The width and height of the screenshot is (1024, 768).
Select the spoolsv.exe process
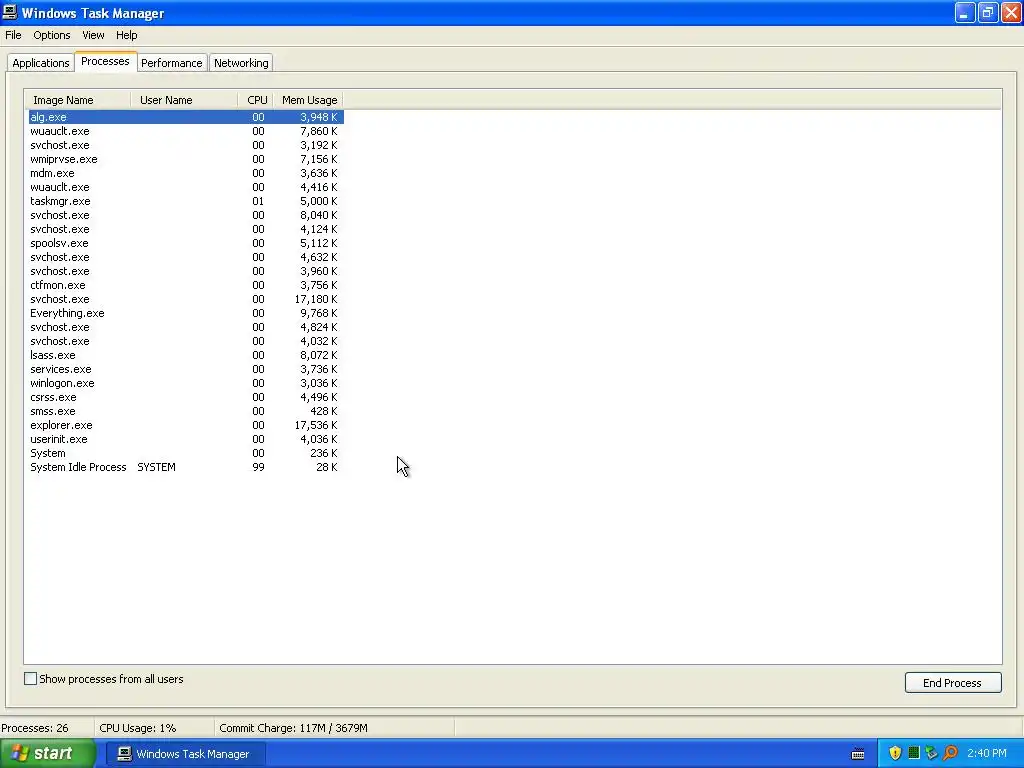[186, 243]
